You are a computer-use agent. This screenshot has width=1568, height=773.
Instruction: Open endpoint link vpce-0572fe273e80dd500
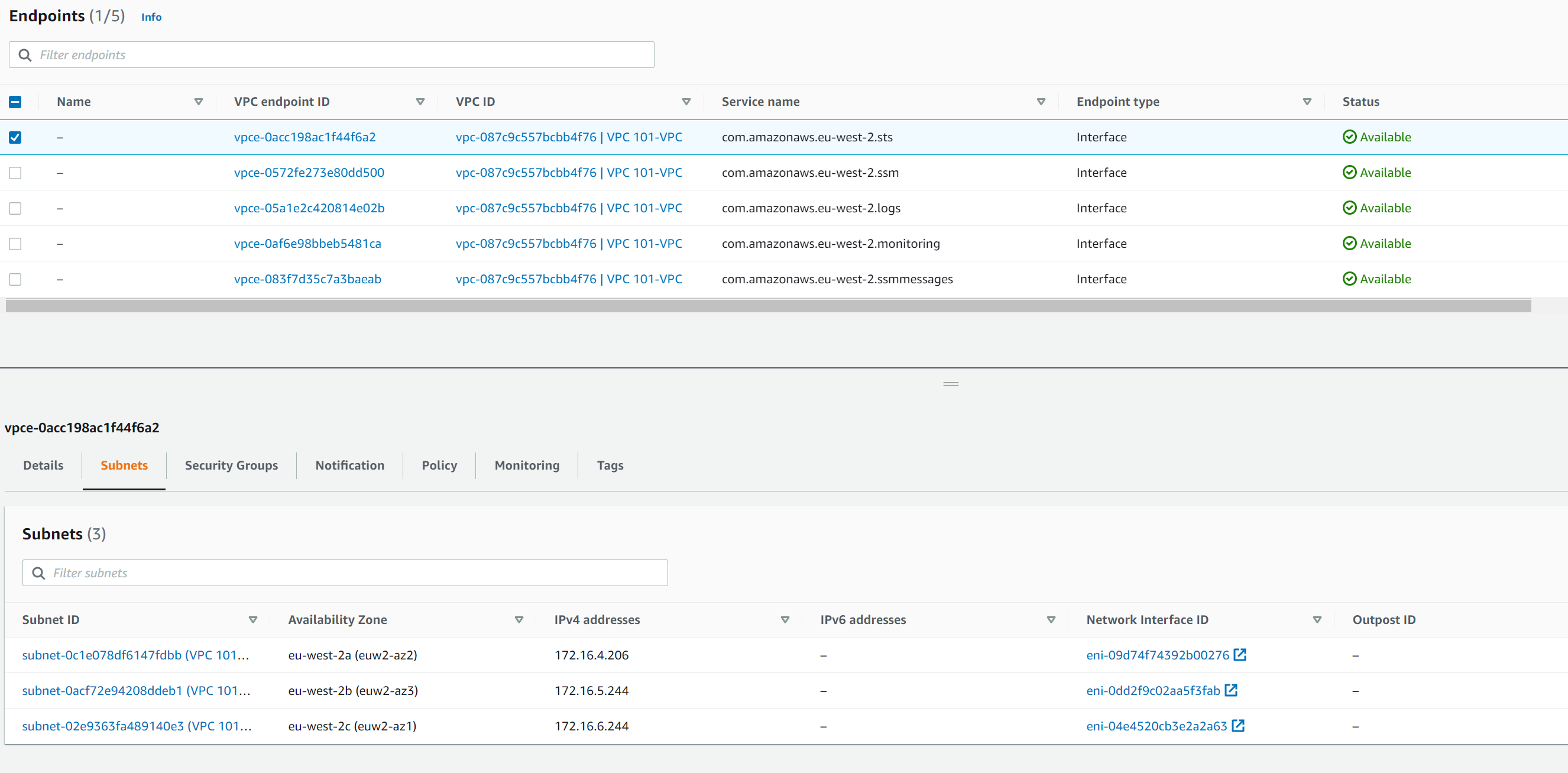[x=309, y=172]
